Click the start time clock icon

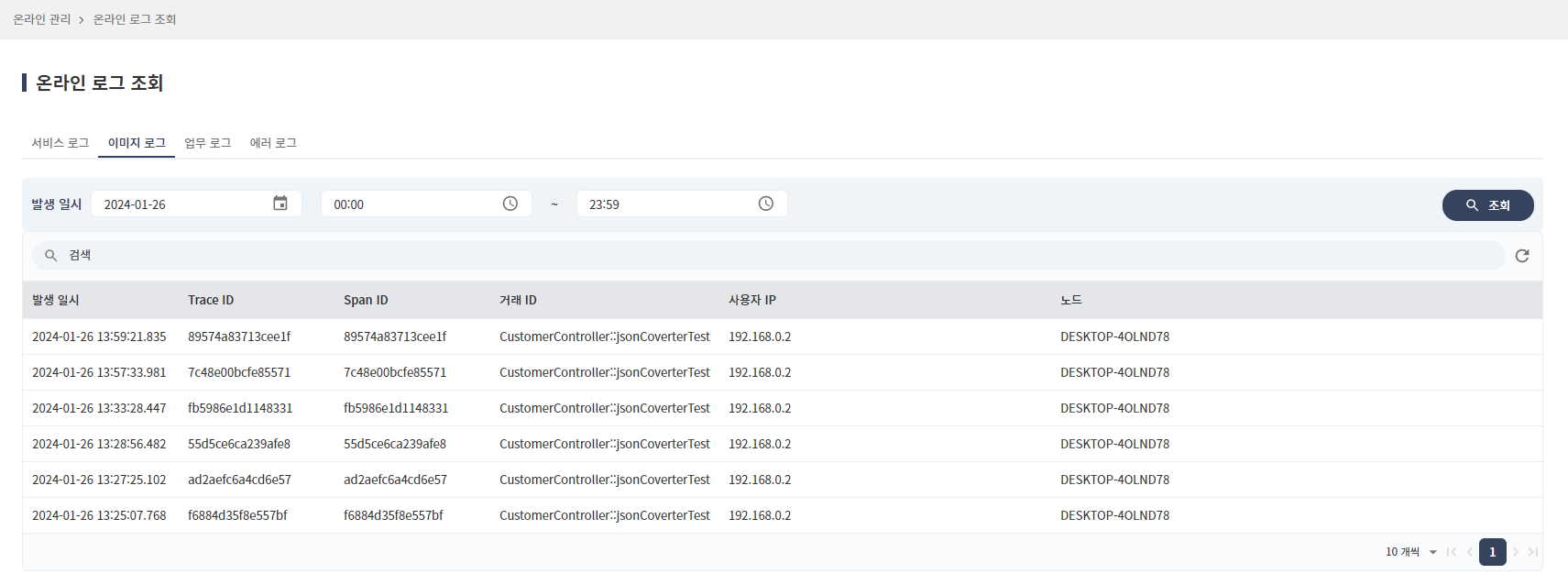click(x=510, y=204)
